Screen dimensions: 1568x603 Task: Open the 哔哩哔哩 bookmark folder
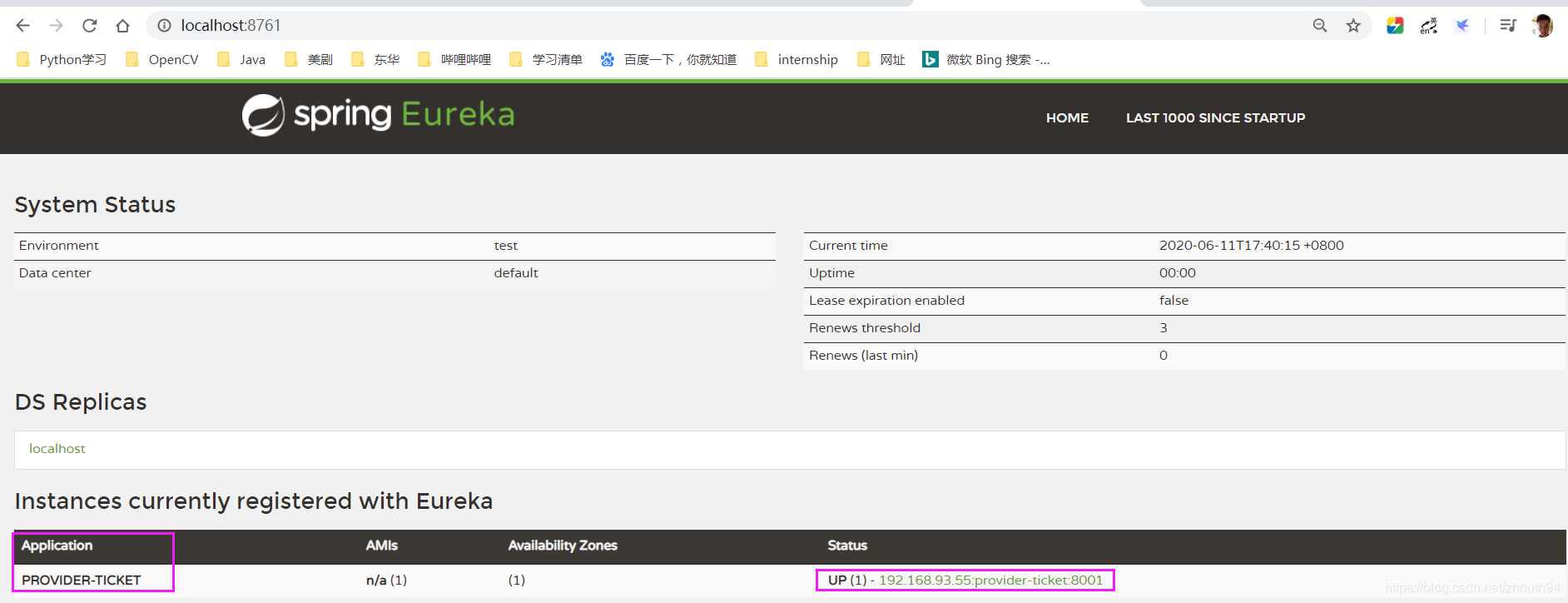click(x=454, y=59)
